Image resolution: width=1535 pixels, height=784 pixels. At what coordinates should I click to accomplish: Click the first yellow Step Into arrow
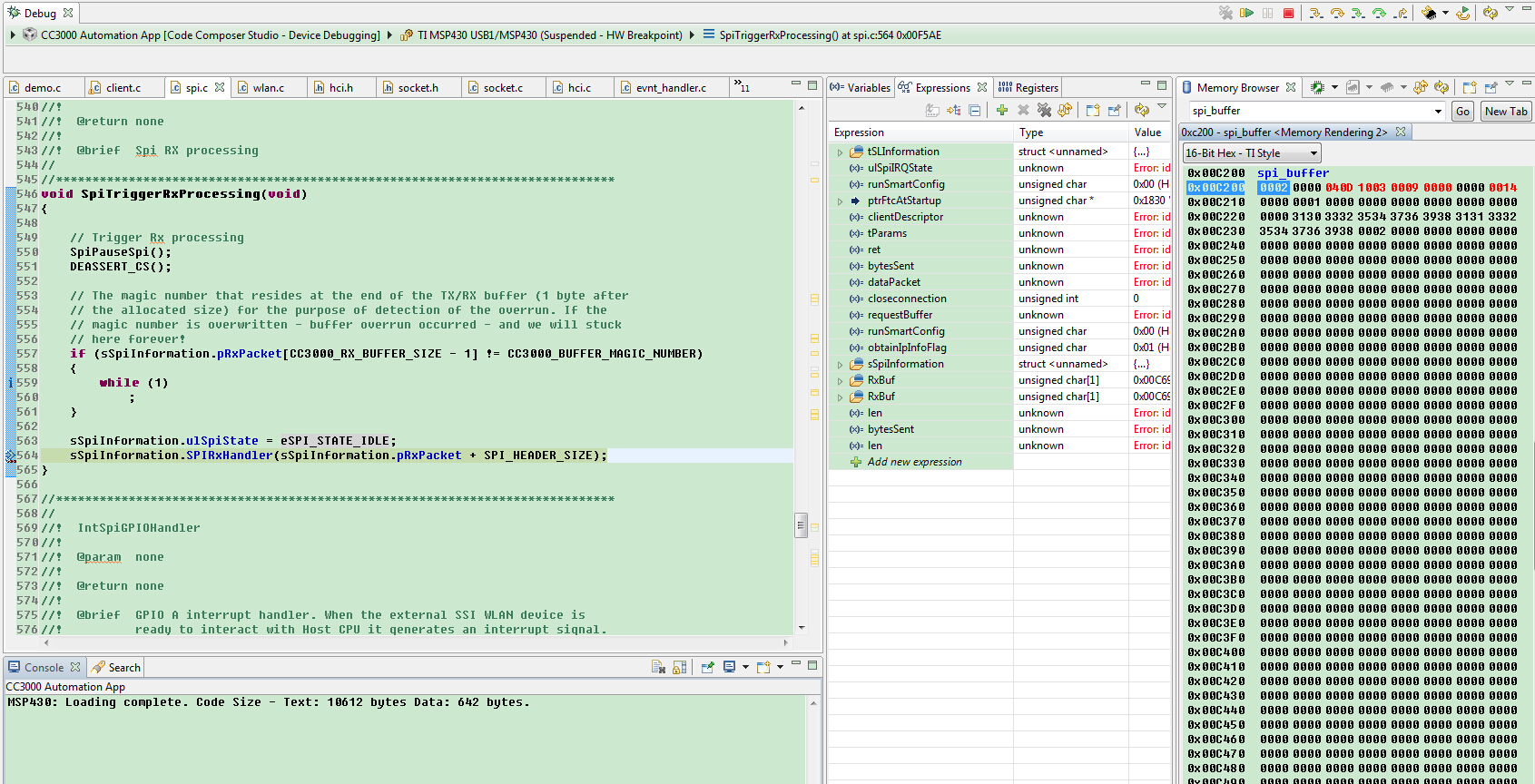pyautogui.click(x=1315, y=13)
